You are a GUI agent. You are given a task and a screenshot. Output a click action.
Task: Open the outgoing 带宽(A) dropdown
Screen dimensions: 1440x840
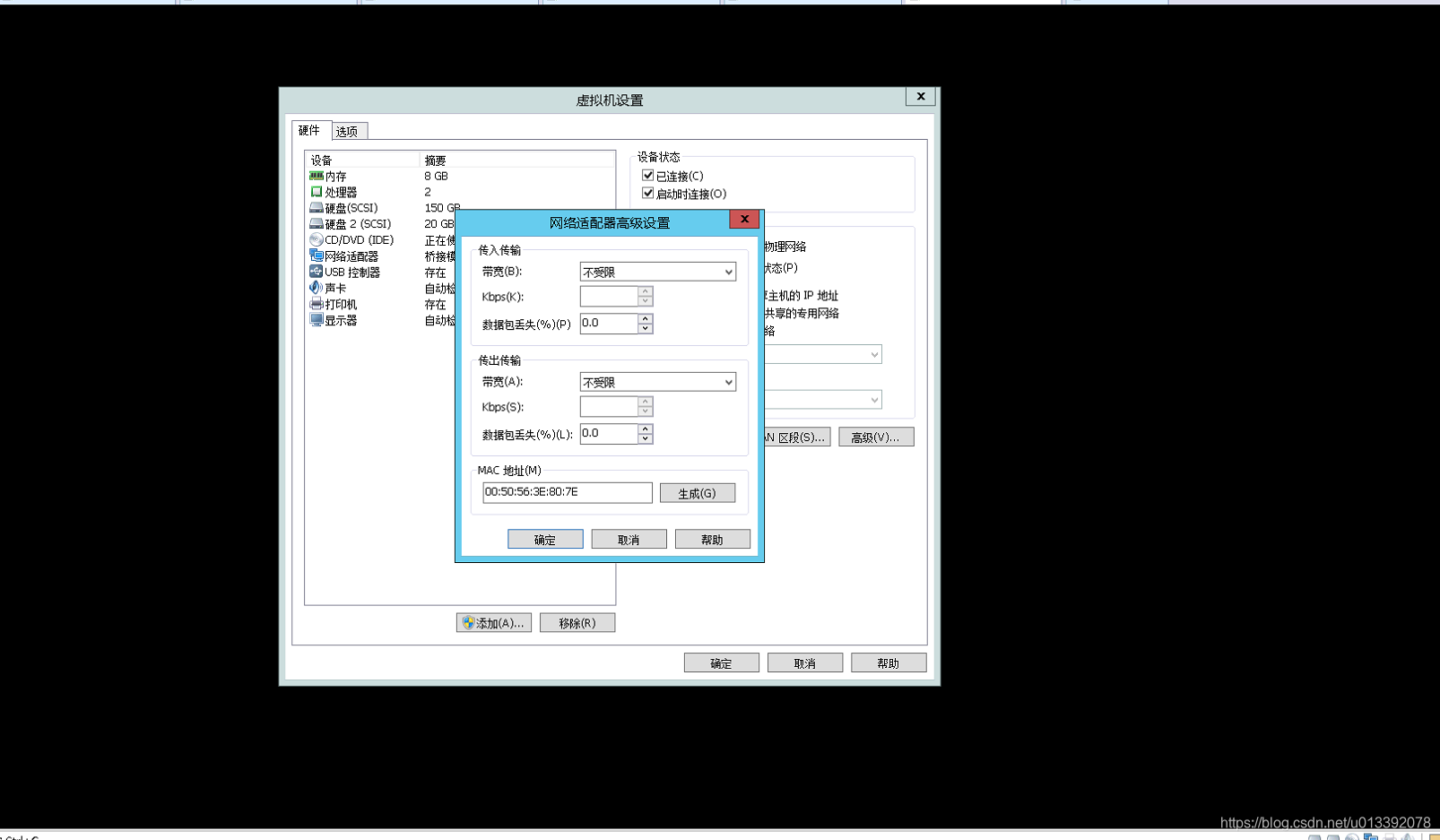click(658, 382)
